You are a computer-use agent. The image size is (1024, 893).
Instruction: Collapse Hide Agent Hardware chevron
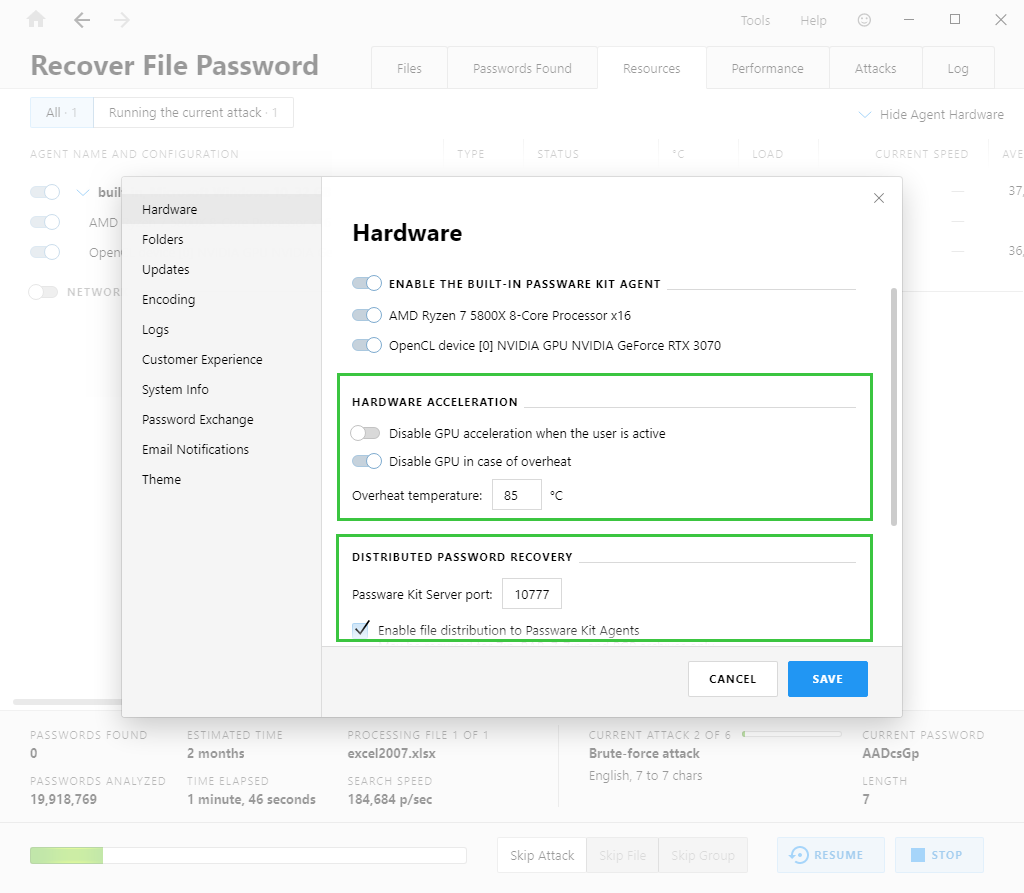pyautogui.click(x=864, y=114)
